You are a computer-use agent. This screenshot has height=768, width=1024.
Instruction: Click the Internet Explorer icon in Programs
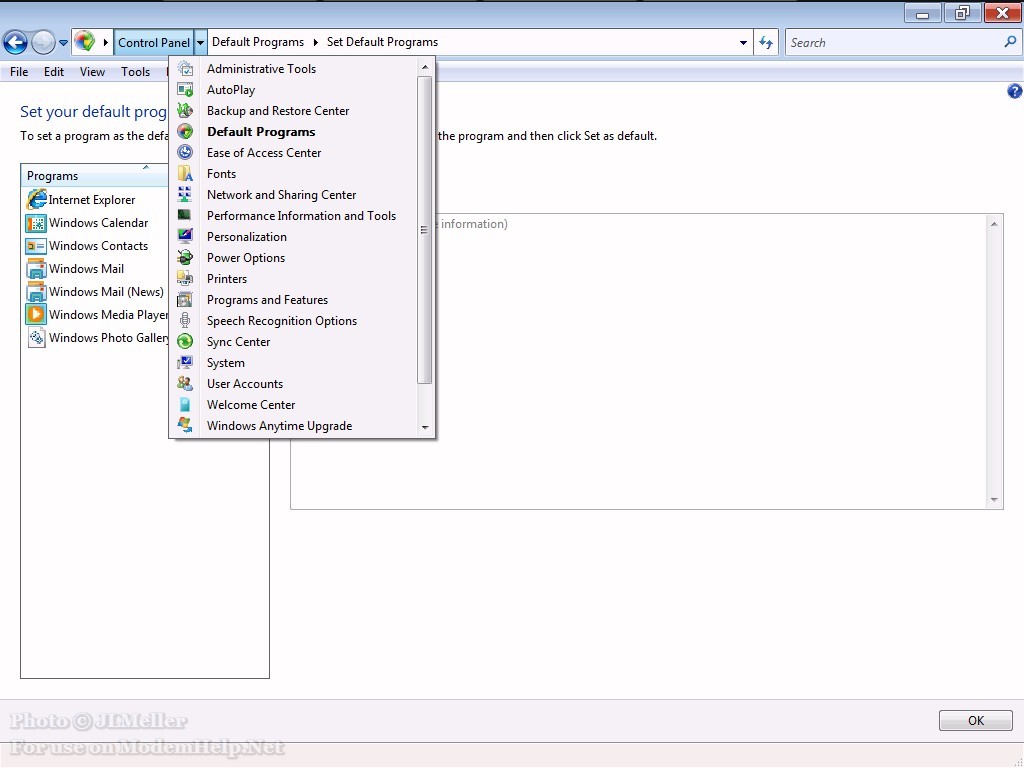pyautogui.click(x=36, y=199)
